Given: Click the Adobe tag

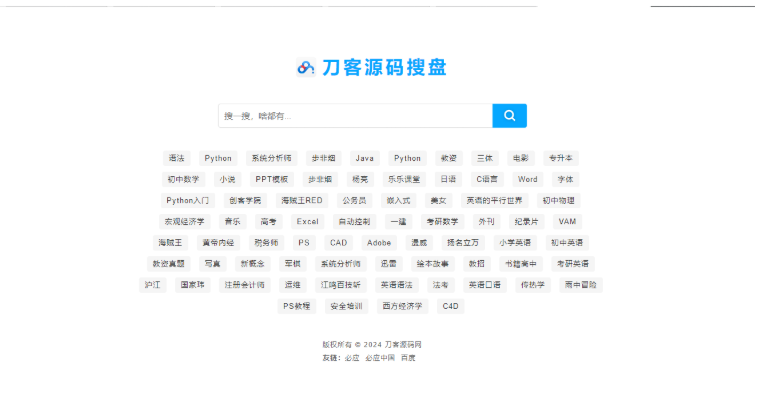Looking at the screenshot, I should [379, 243].
